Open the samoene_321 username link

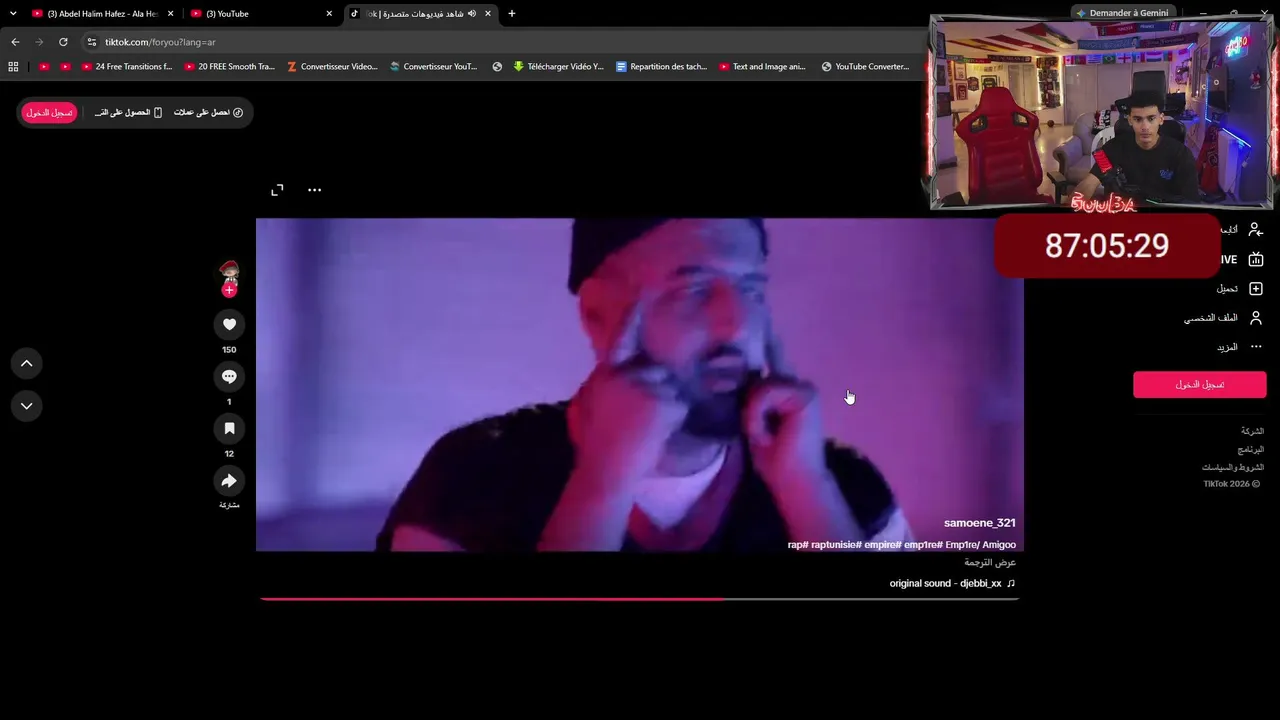pos(980,523)
